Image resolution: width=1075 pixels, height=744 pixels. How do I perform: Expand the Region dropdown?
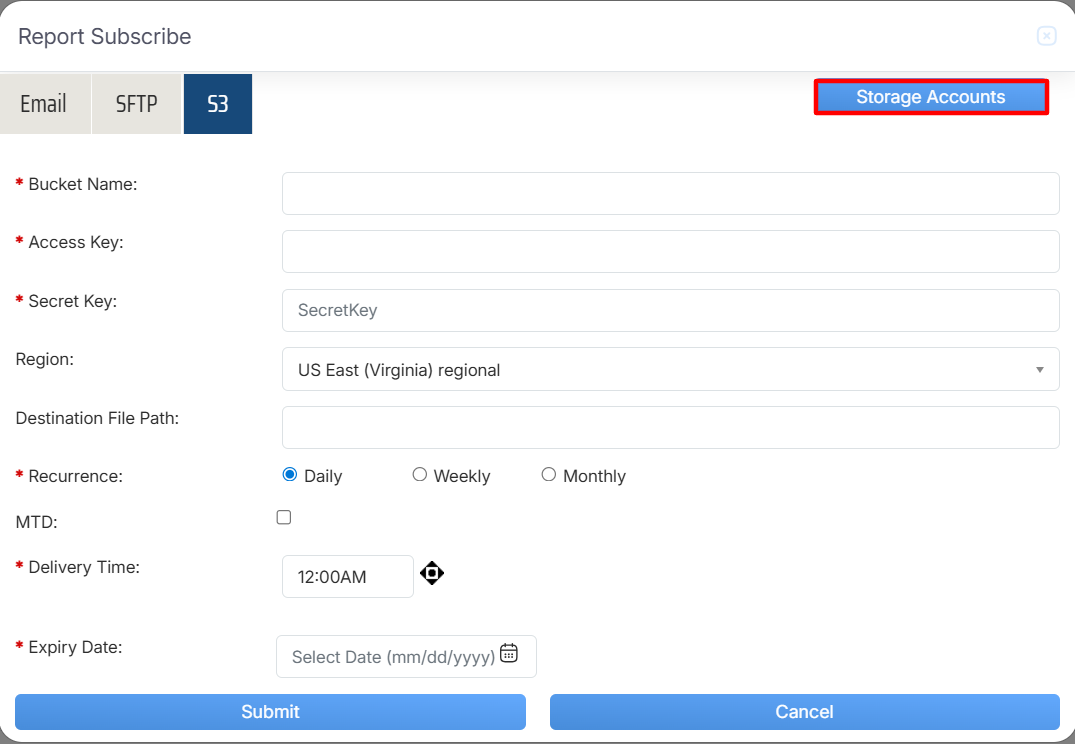[x=670, y=369]
